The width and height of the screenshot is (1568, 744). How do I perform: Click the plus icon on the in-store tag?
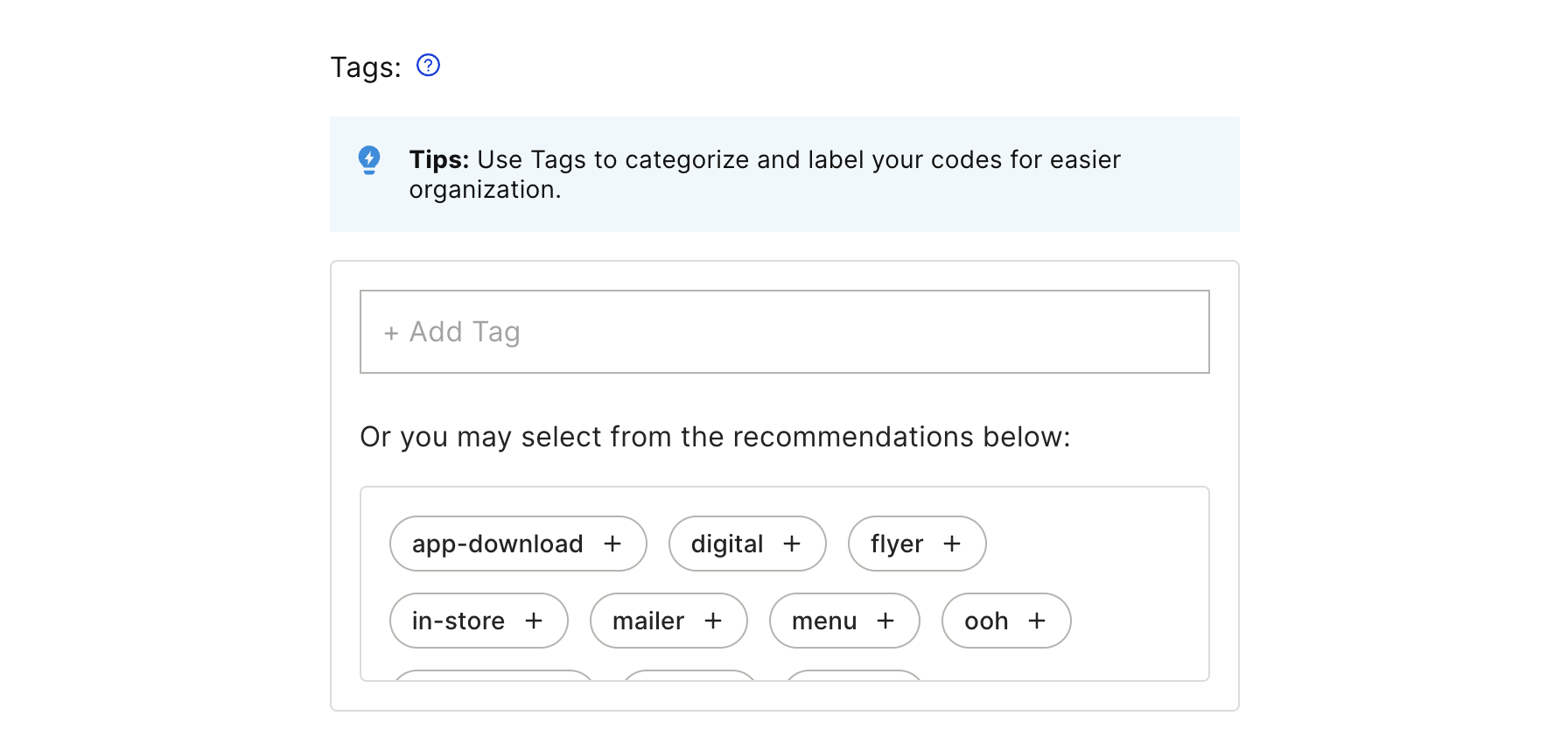tap(535, 621)
